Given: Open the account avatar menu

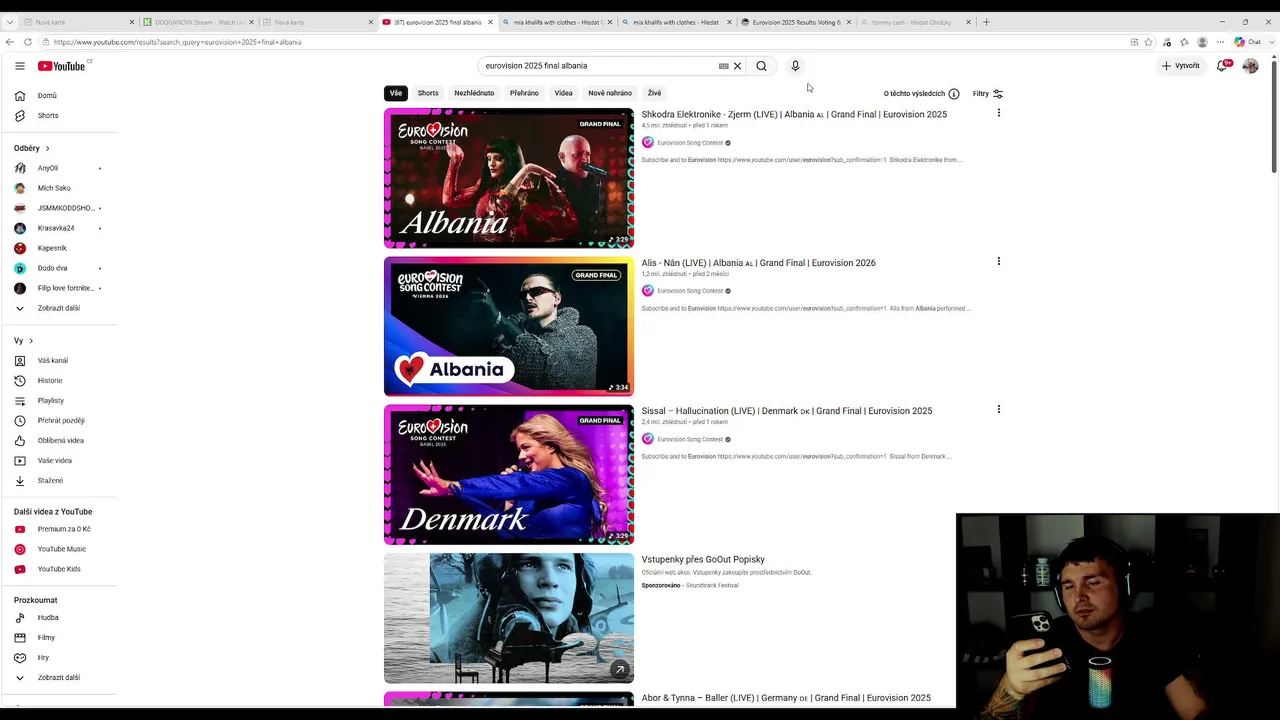Looking at the screenshot, I should tap(1250, 66).
